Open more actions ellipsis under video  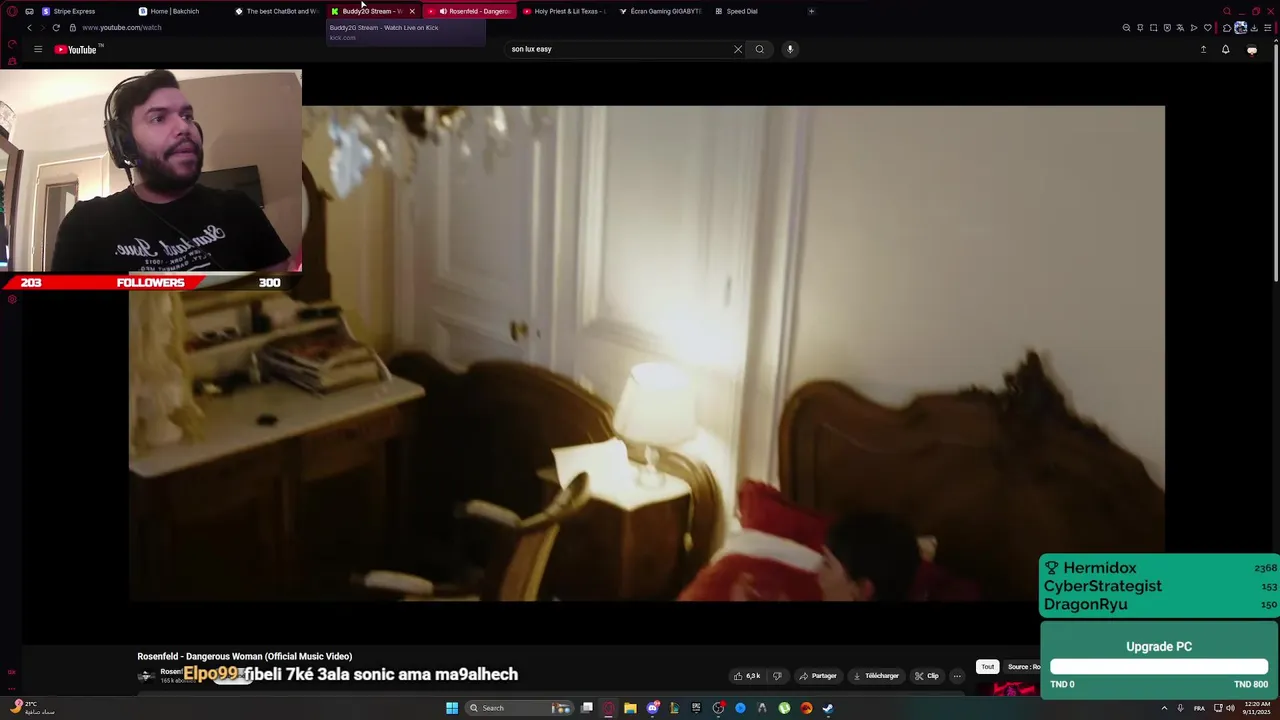pos(957,676)
